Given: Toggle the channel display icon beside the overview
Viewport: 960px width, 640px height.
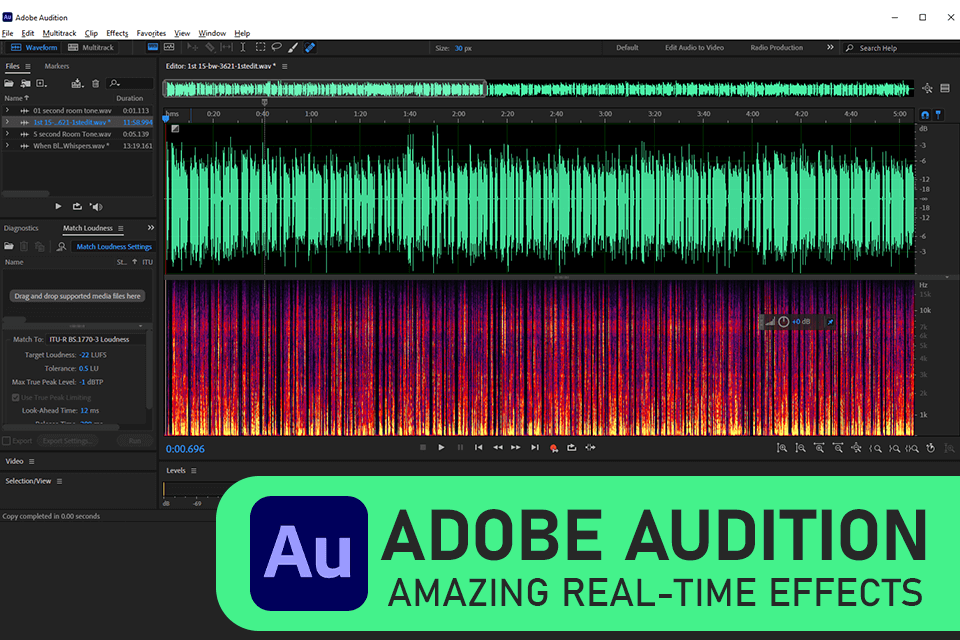Looking at the screenshot, I should 945,89.
